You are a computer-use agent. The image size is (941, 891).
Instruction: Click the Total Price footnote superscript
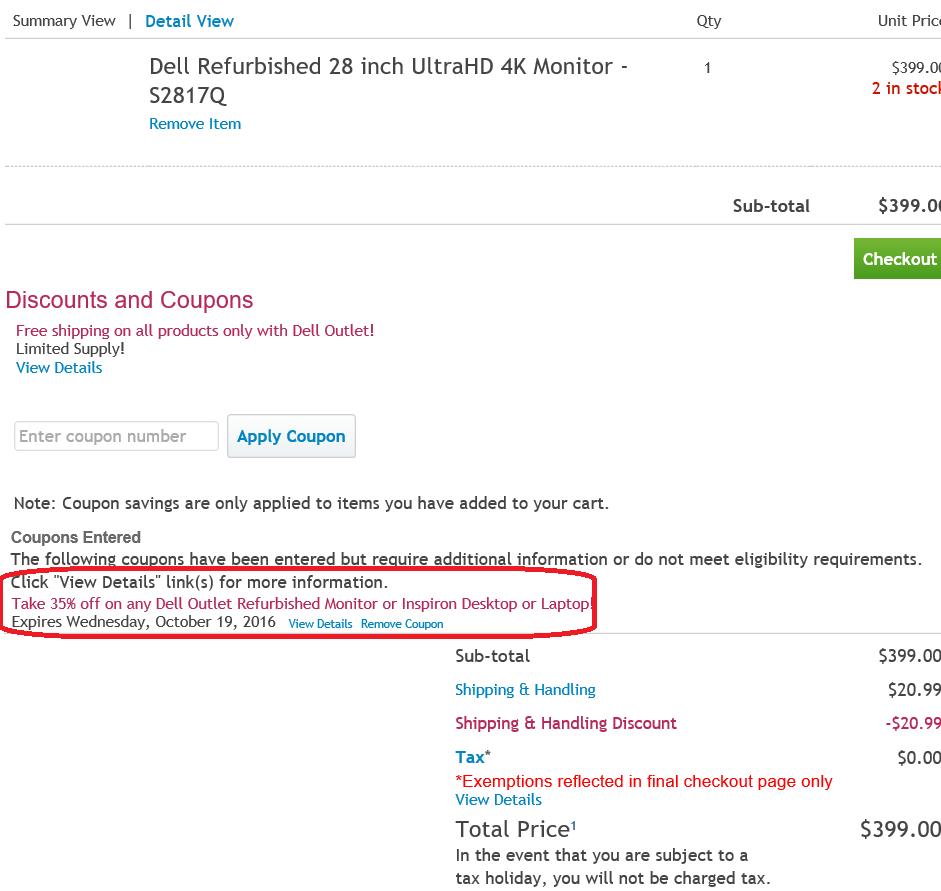pyautogui.click(x=574, y=824)
